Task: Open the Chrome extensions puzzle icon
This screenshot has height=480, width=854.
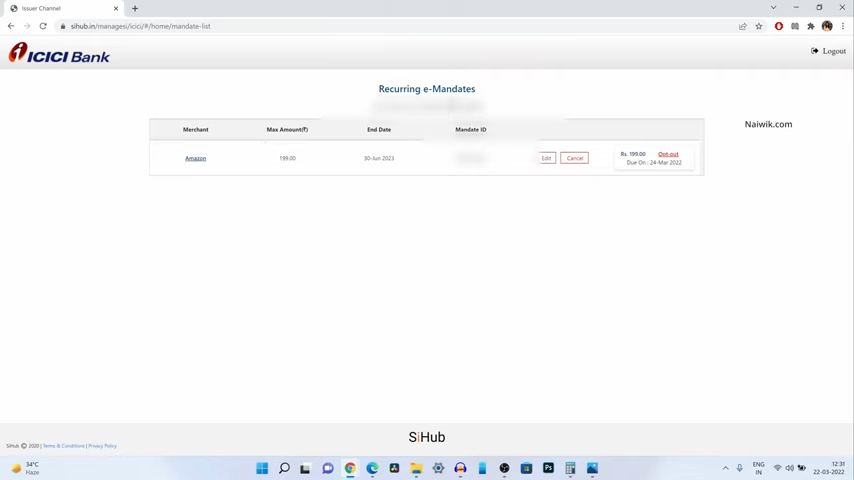Action: point(811,26)
